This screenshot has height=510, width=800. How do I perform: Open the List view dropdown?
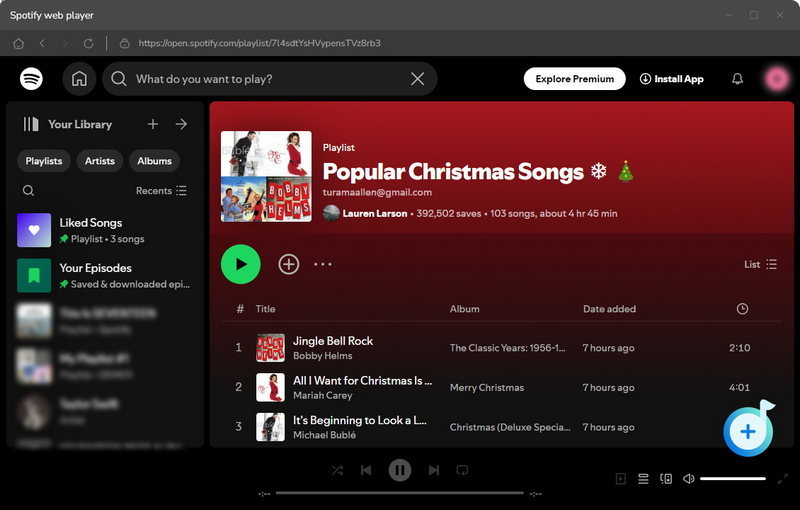[x=760, y=264]
